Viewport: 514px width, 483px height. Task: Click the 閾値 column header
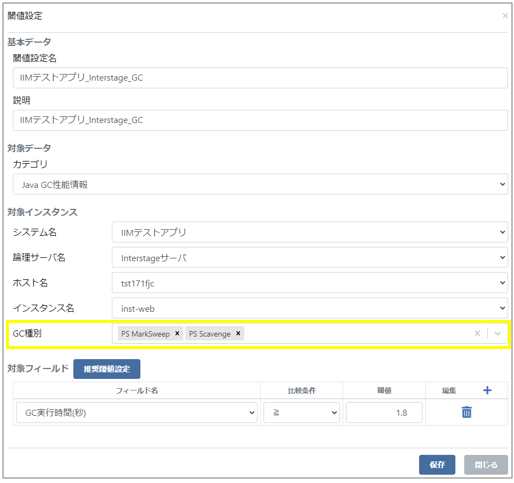click(384, 390)
